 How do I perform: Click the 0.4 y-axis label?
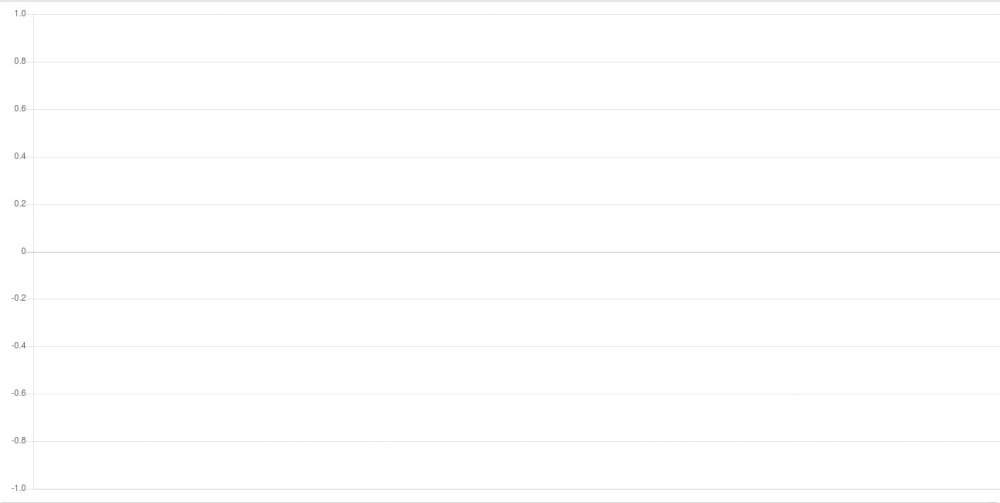pyautogui.click(x=20, y=156)
